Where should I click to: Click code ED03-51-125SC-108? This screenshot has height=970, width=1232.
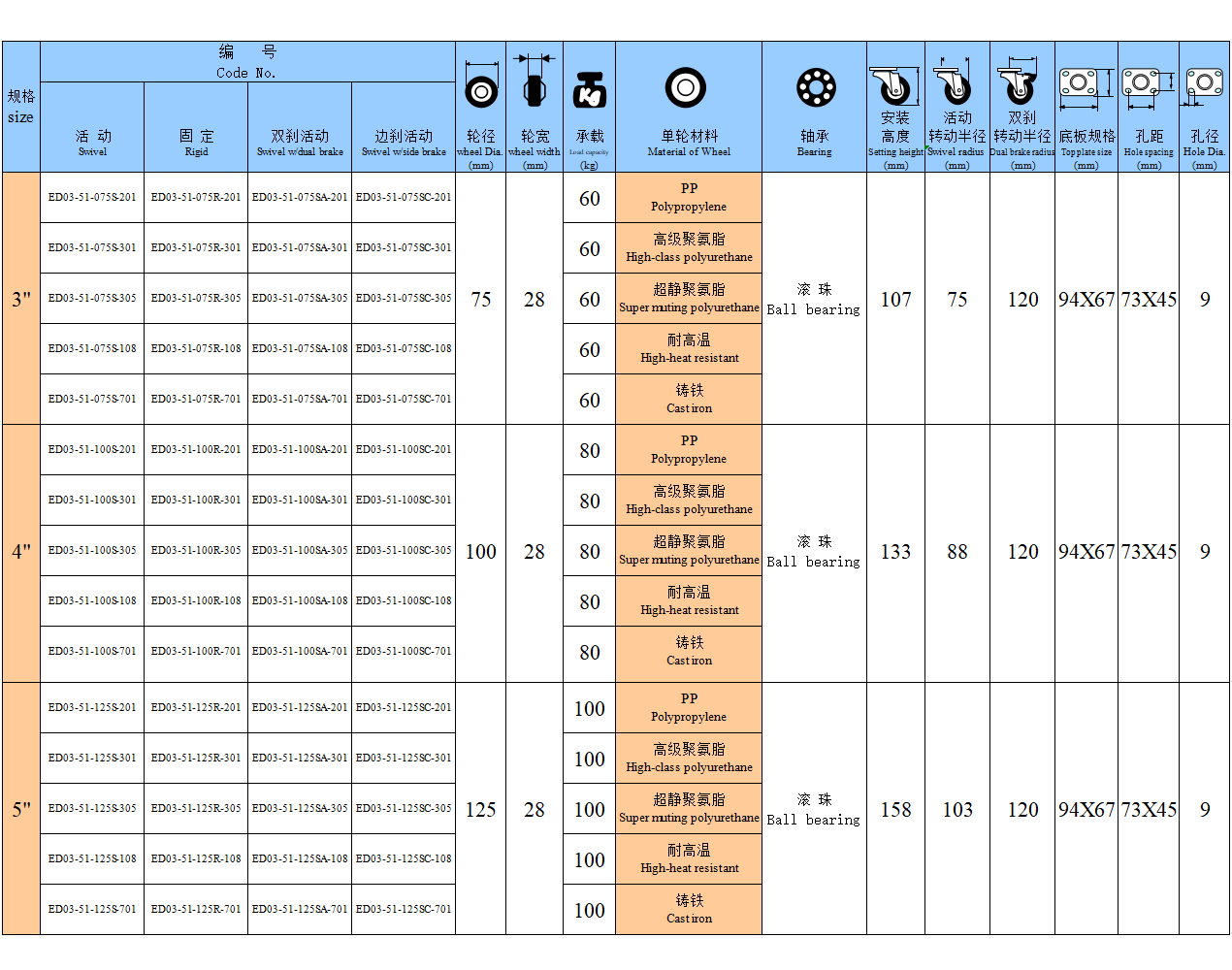pyautogui.click(x=404, y=858)
